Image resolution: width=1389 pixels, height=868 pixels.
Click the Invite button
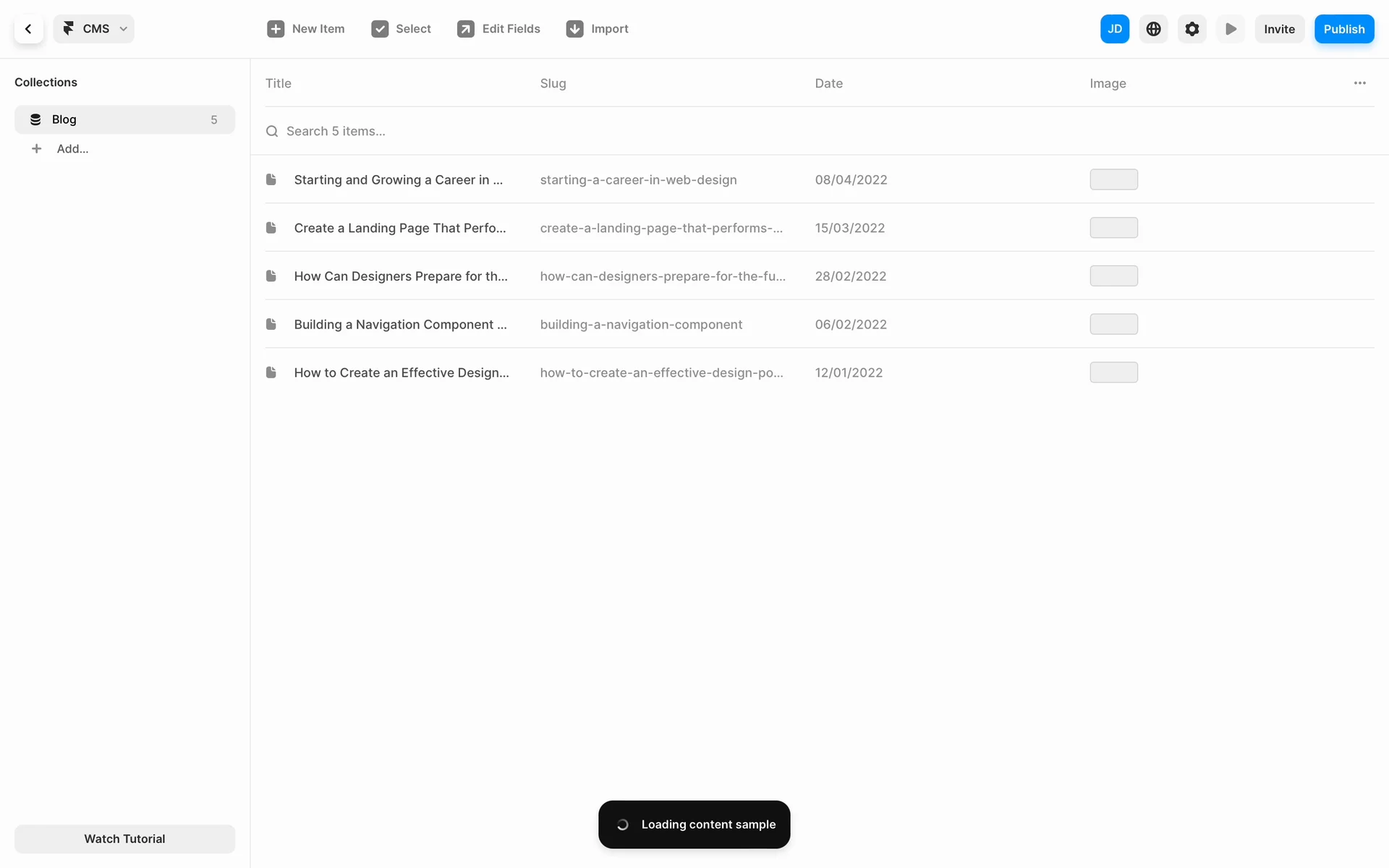pyautogui.click(x=1278, y=29)
